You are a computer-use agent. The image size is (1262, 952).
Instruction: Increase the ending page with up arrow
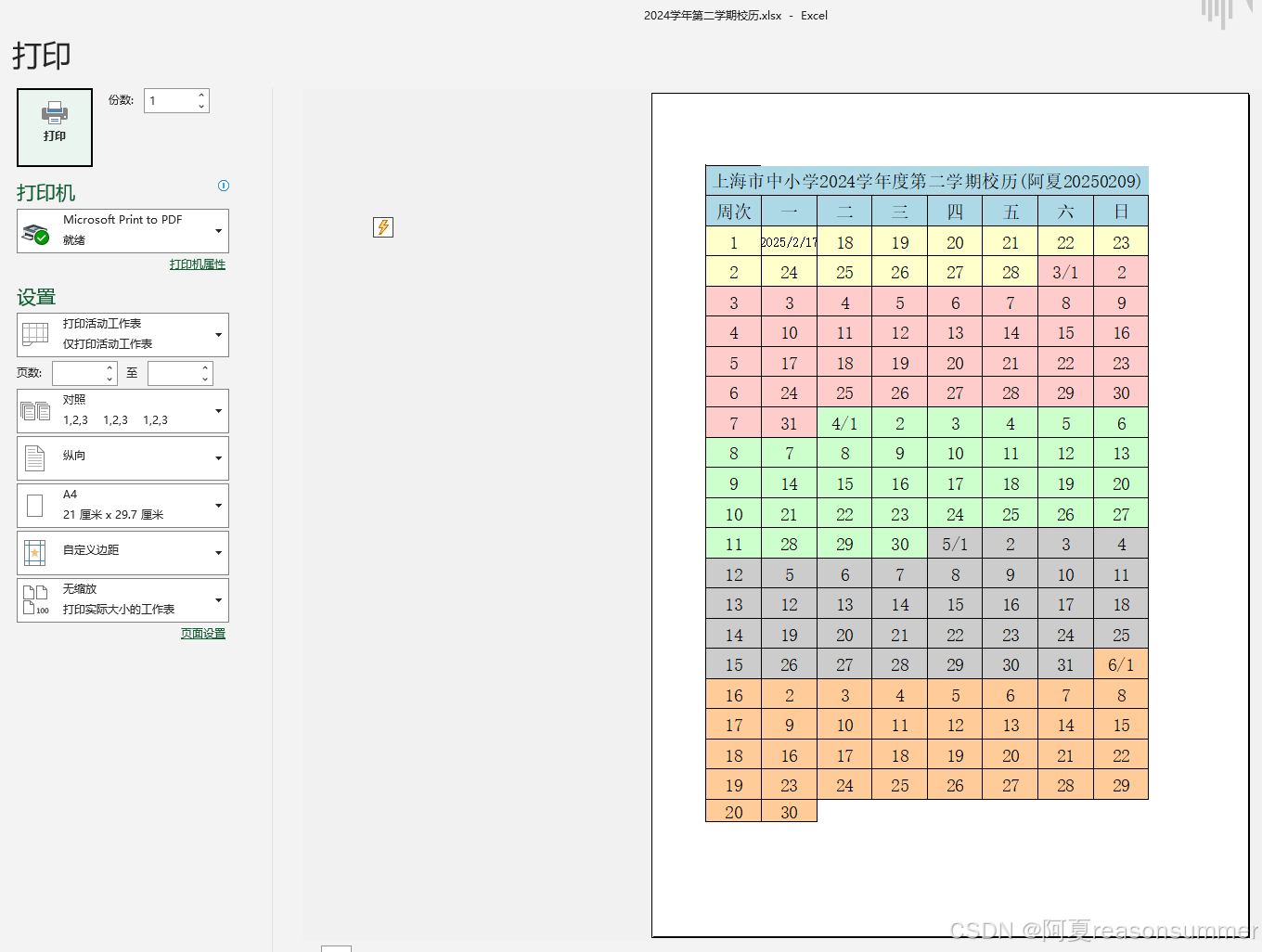point(205,368)
